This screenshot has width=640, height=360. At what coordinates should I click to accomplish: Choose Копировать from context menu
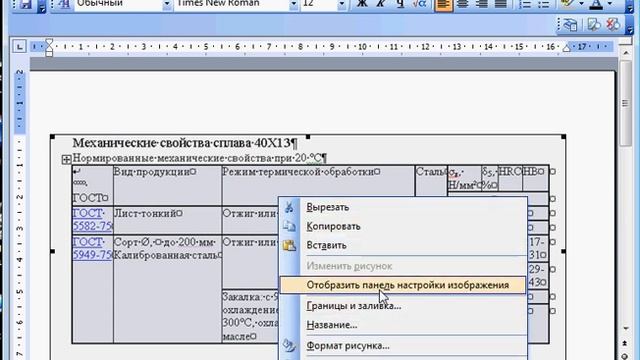tap(403, 226)
